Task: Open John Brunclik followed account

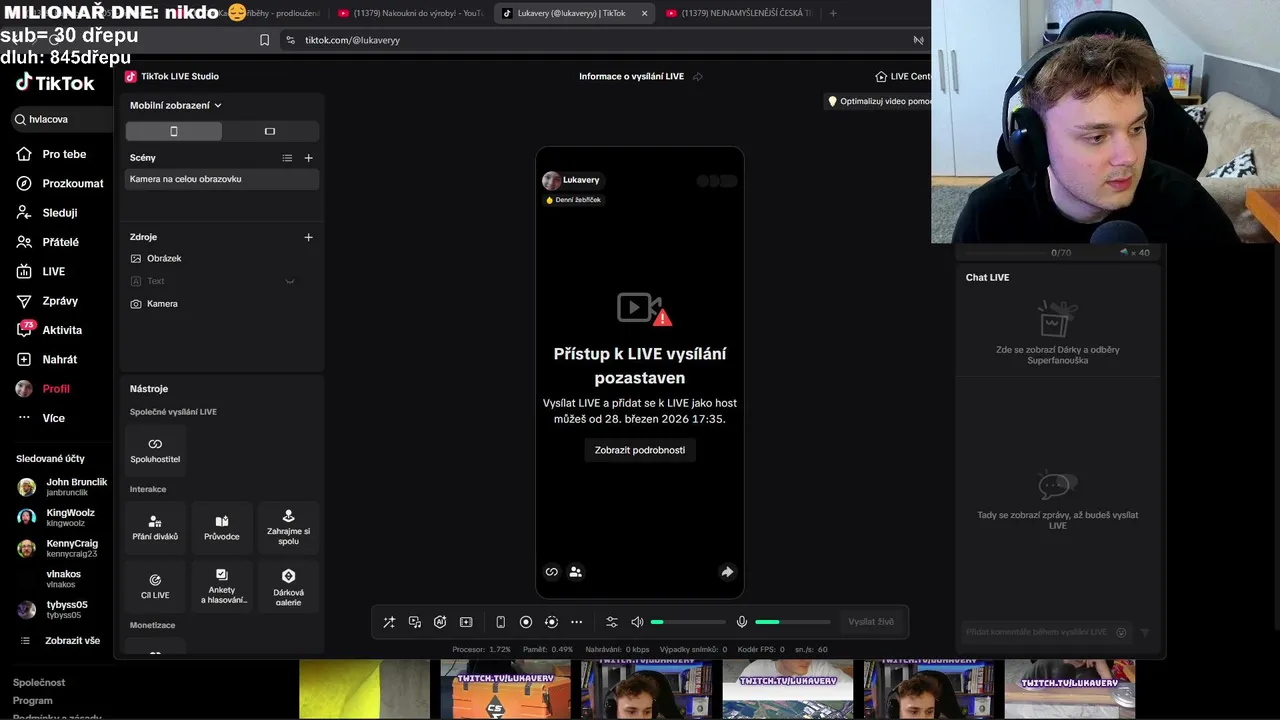Action: [x=63, y=487]
